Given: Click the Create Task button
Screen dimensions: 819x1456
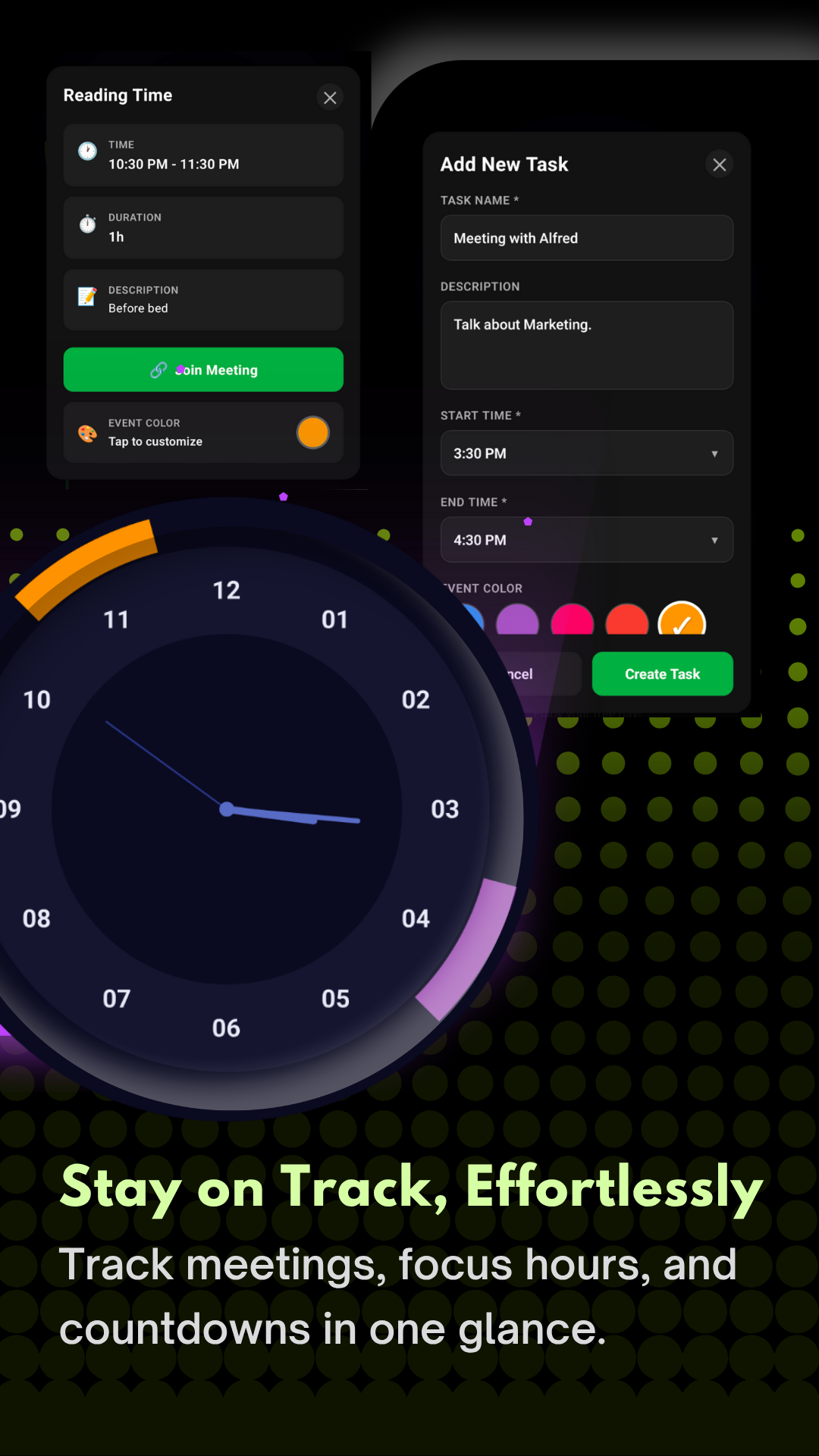Looking at the screenshot, I should click(663, 674).
